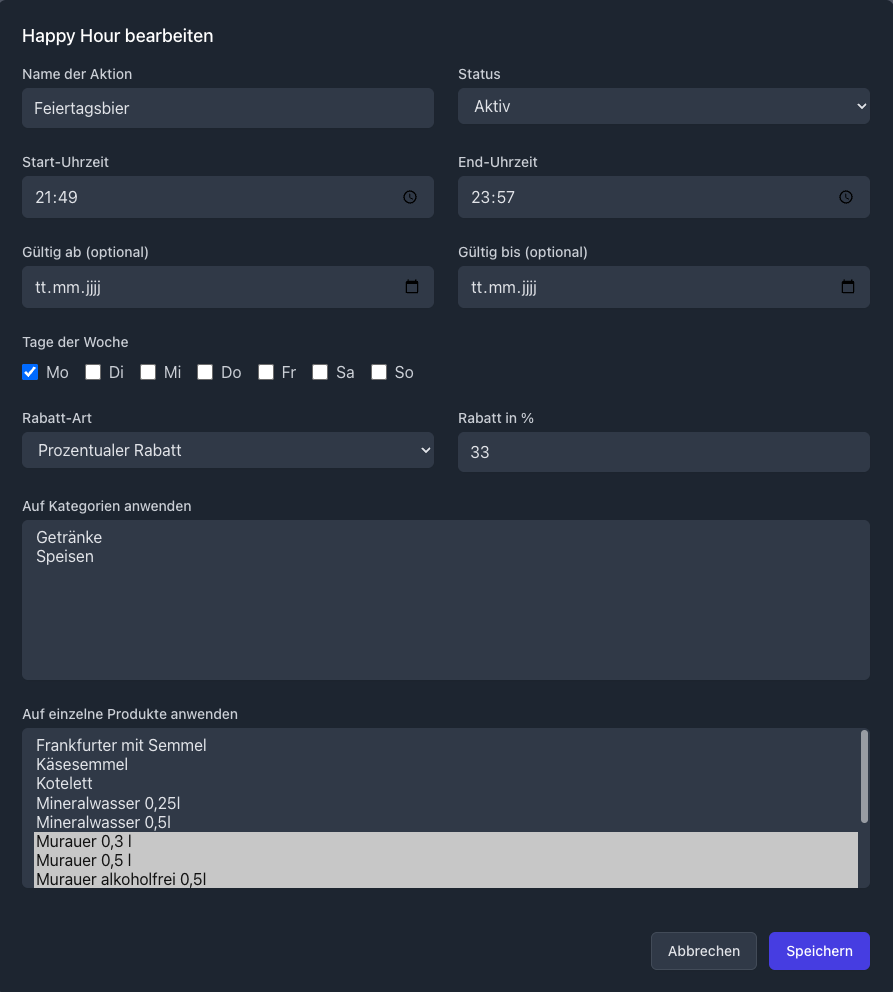The width and height of the screenshot is (893, 992).
Task: Open the Status dropdown showing Aktiv
Action: [663, 106]
